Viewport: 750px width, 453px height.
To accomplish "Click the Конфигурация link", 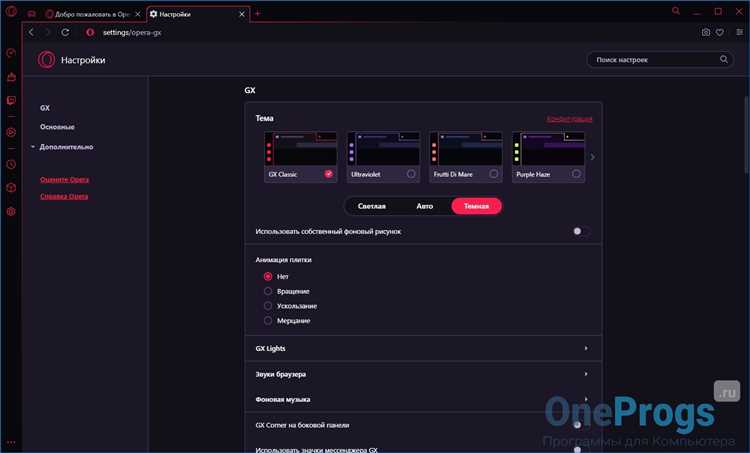I will 569,119.
